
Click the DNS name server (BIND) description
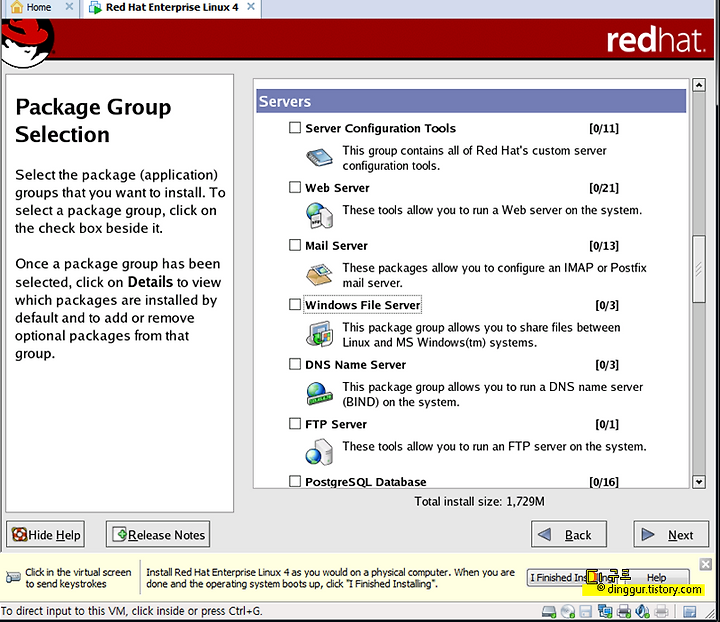(x=492, y=394)
